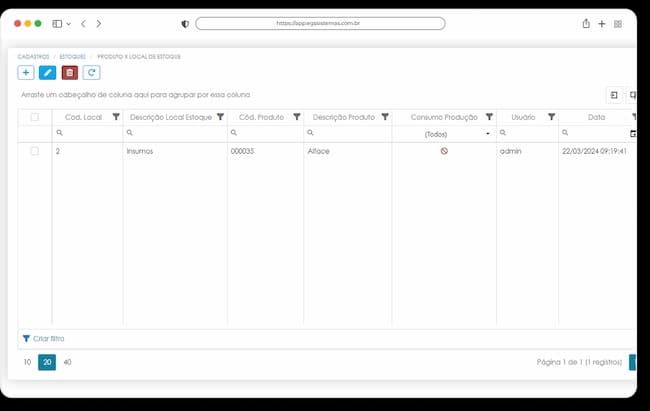Open the filter on Consumo Produção column
The image size is (650, 411).
(490, 117)
